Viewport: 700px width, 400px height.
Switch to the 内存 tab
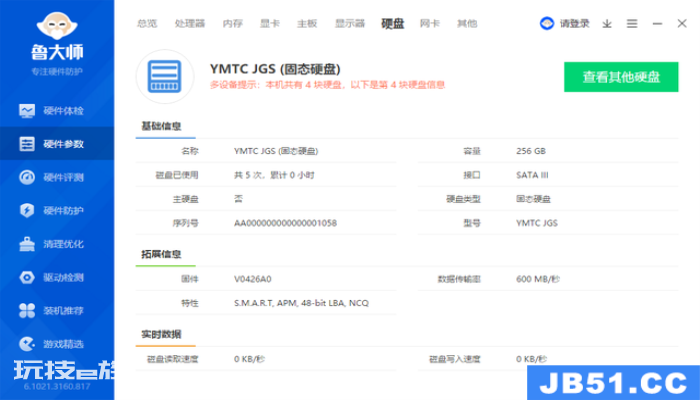[233, 23]
